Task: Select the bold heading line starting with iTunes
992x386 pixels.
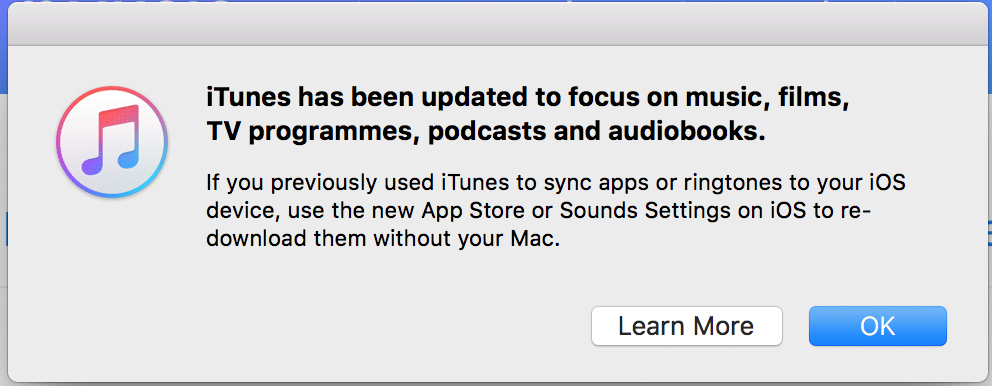Action: point(526,99)
